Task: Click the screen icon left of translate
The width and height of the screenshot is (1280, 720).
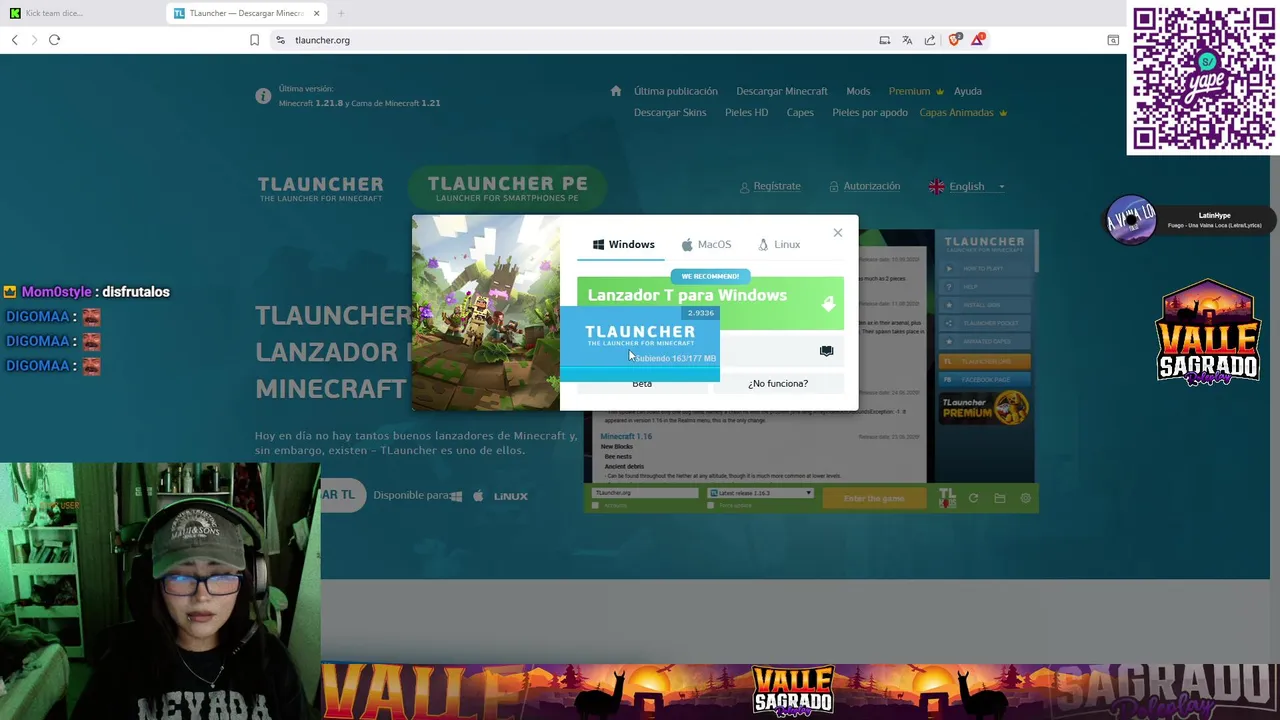Action: 884,40
